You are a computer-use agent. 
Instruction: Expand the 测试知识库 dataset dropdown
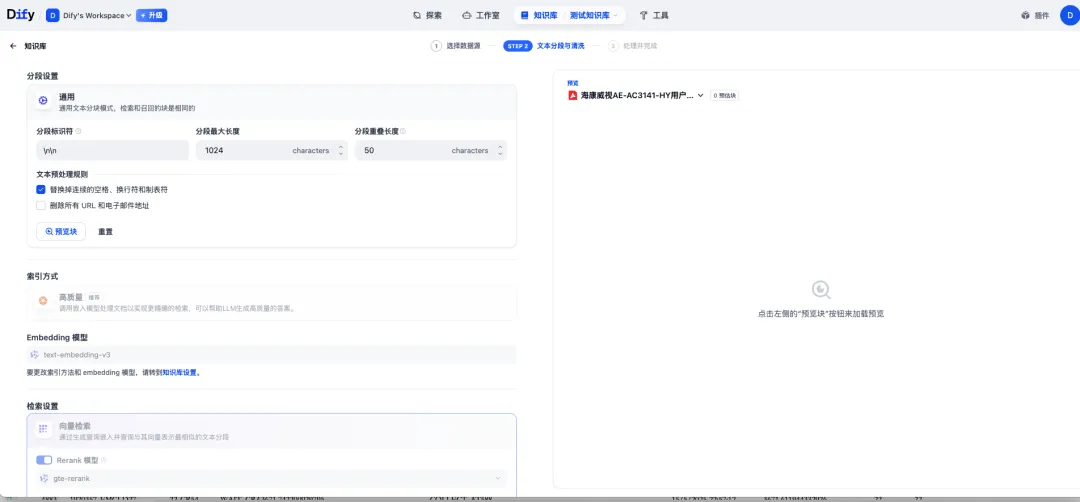pos(594,15)
